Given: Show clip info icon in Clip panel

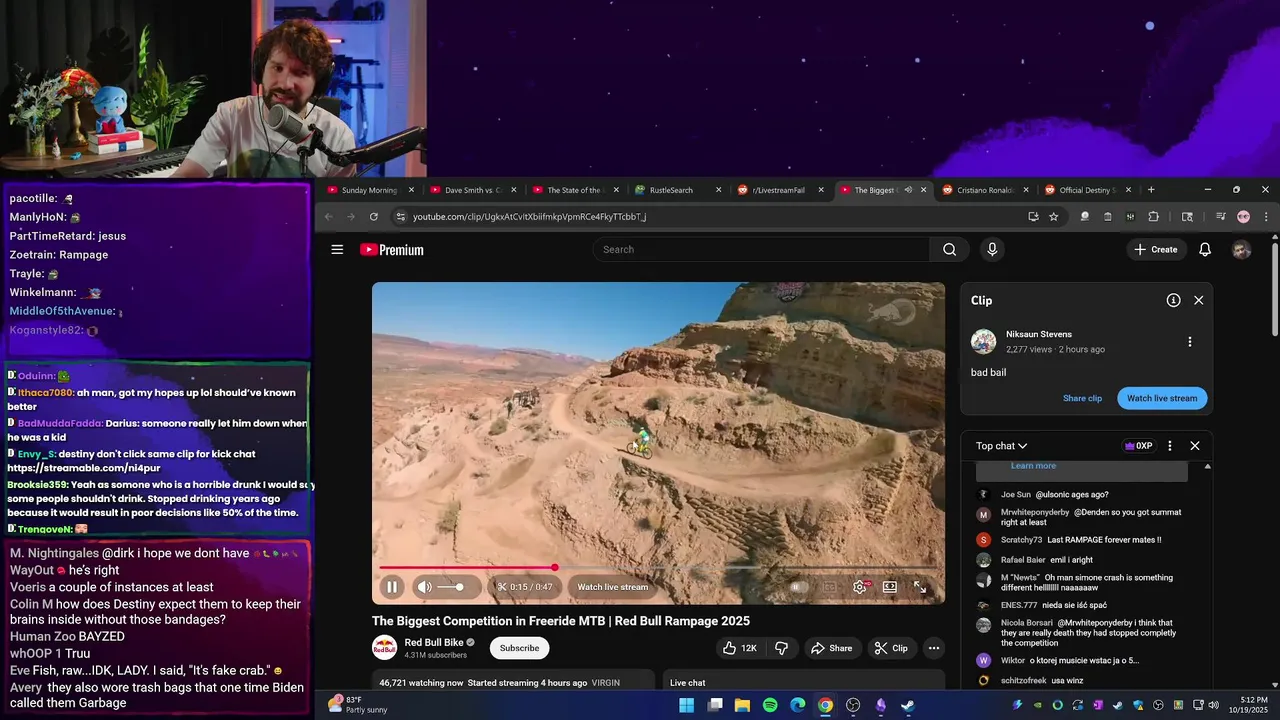Looking at the screenshot, I should [x=1173, y=300].
